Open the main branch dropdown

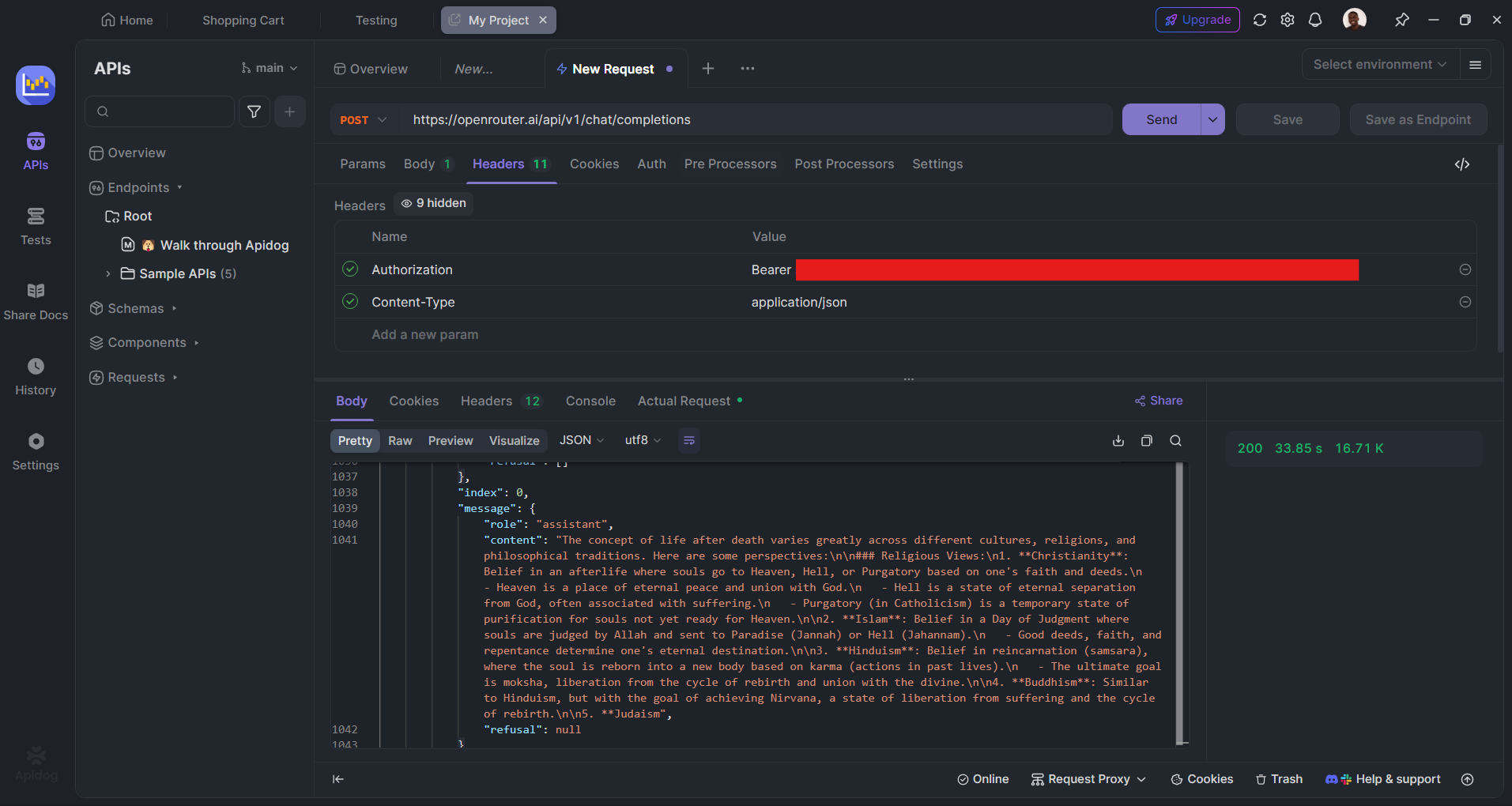[x=270, y=68]
